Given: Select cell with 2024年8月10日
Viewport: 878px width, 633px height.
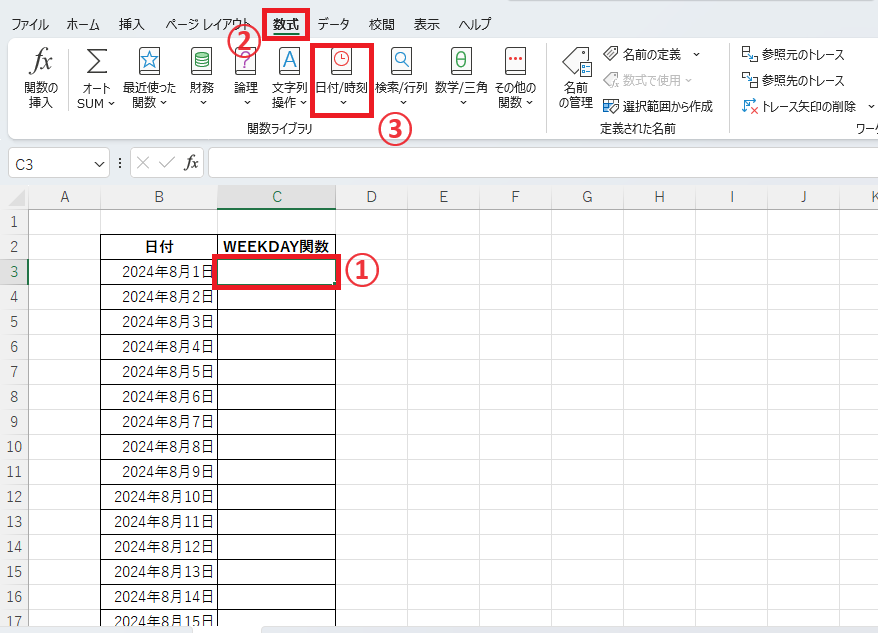Looking at the screenshot, I should [x=159, y=497].
